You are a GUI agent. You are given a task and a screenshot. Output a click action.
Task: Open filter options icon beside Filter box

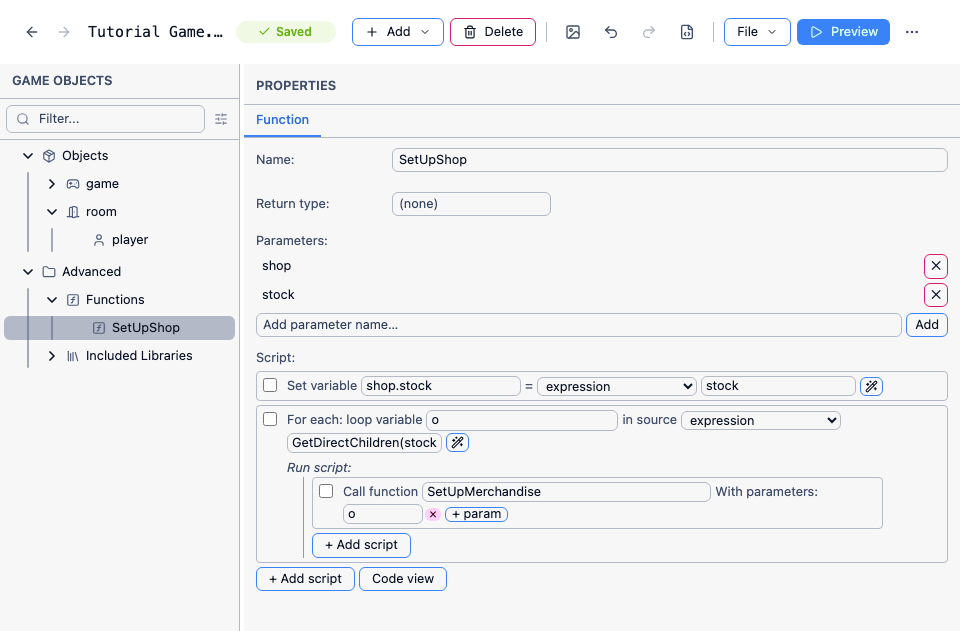221,119
